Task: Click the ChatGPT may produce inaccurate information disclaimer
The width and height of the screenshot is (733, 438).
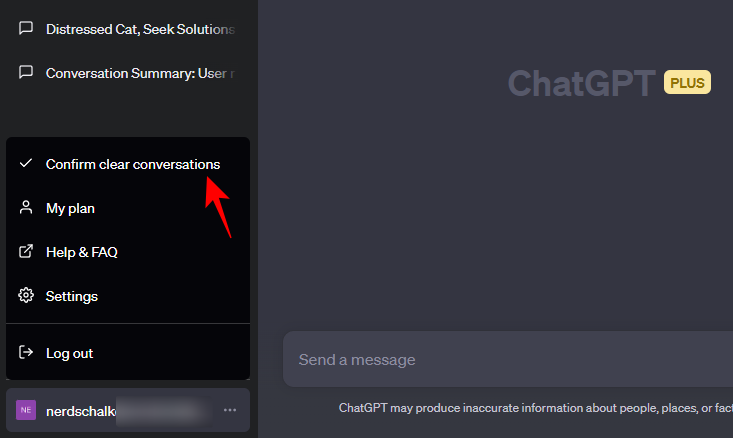Action: click(536, 408)
